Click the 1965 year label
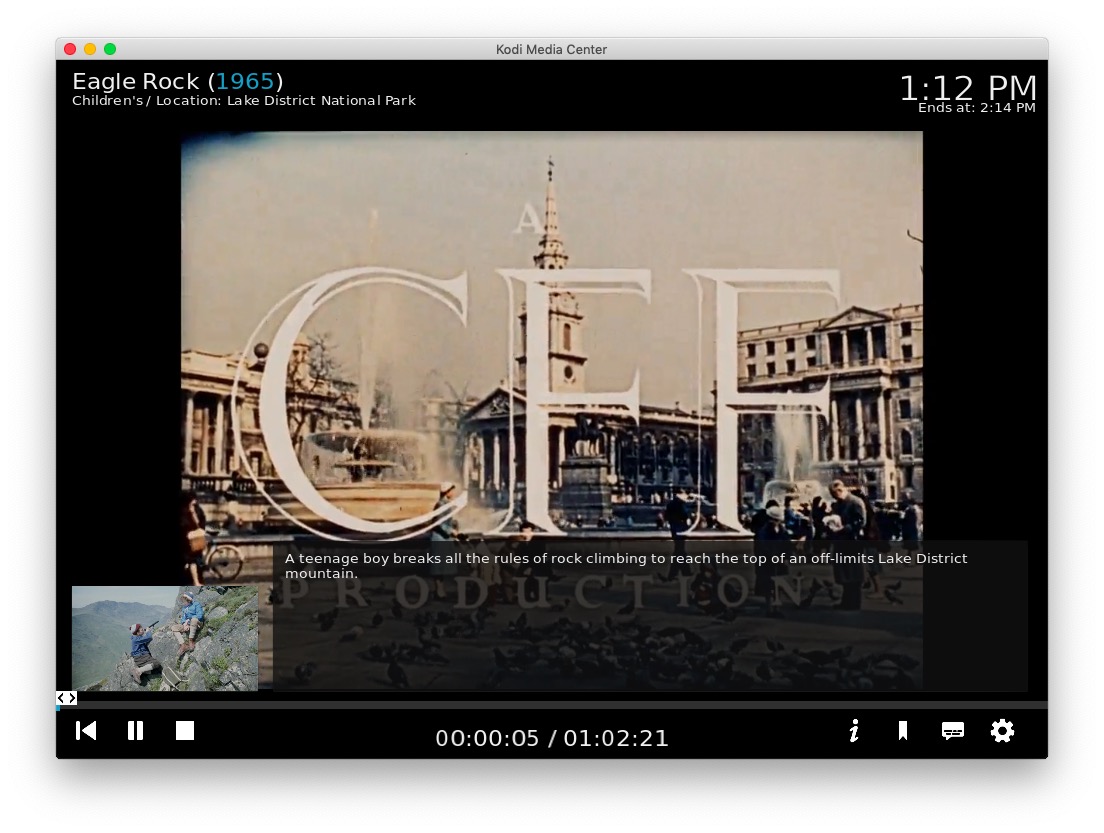The width and height of the screenshot is (1104, 833). (x=245, y=81)
